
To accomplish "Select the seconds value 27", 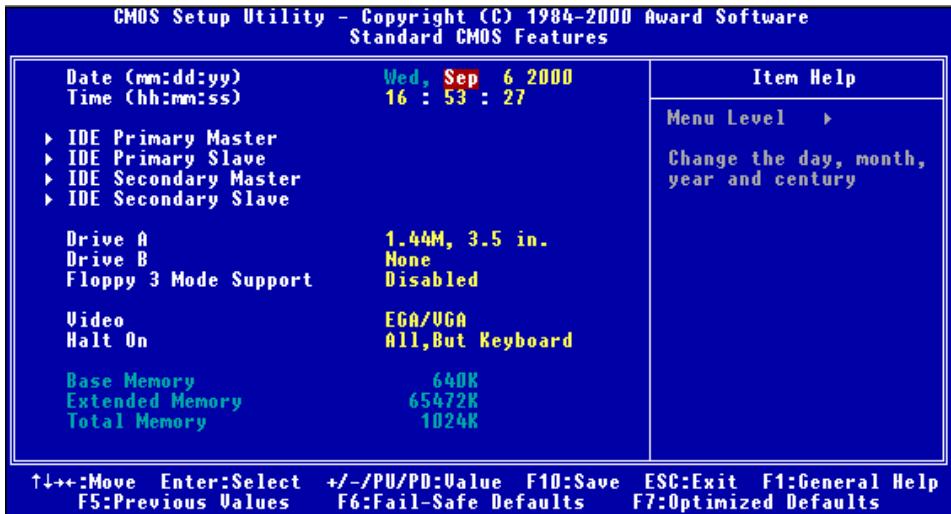I will point(514,98).
